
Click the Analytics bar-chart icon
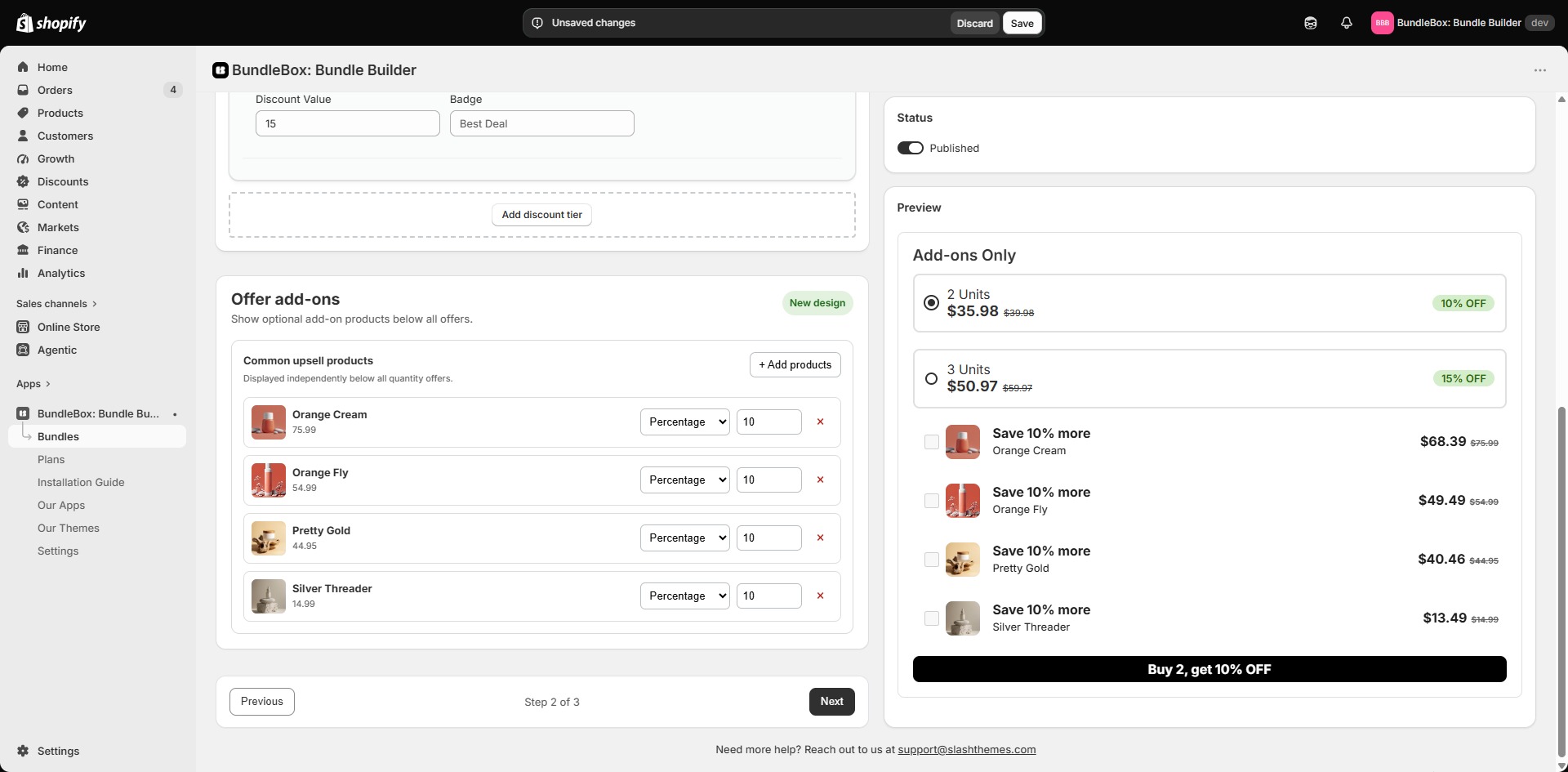23,273
